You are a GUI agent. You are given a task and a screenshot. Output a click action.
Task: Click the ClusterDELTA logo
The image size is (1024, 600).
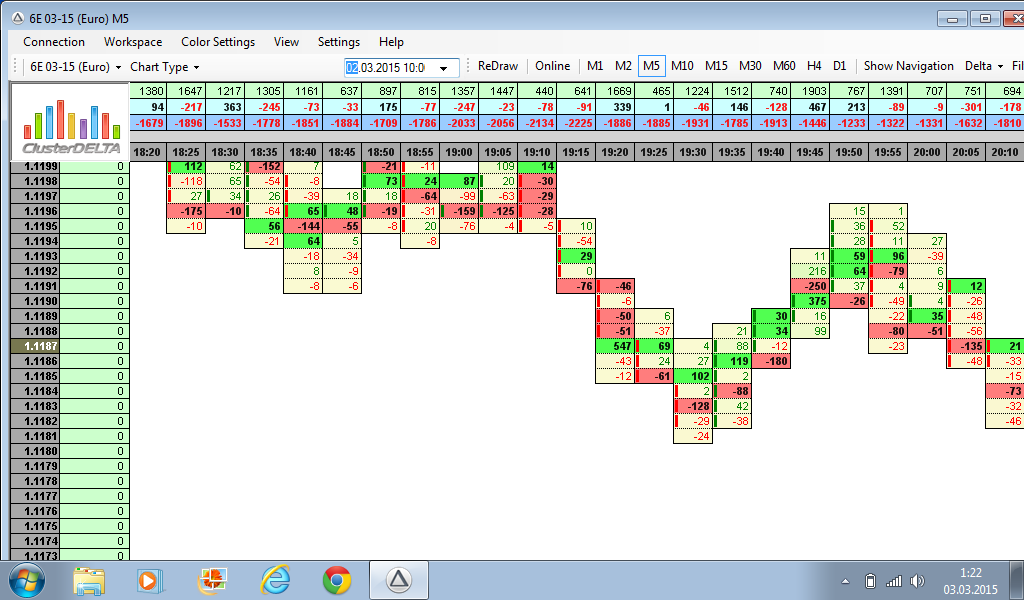[71, 122]
